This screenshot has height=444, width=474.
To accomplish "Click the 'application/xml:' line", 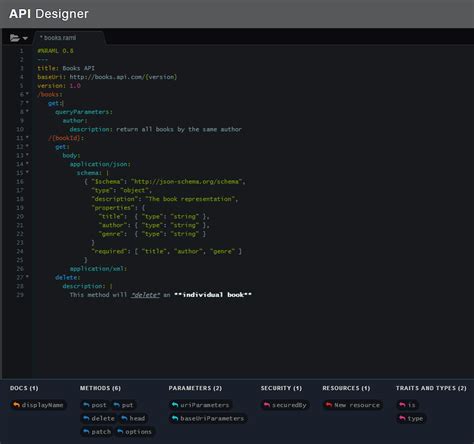I will 98,268.
